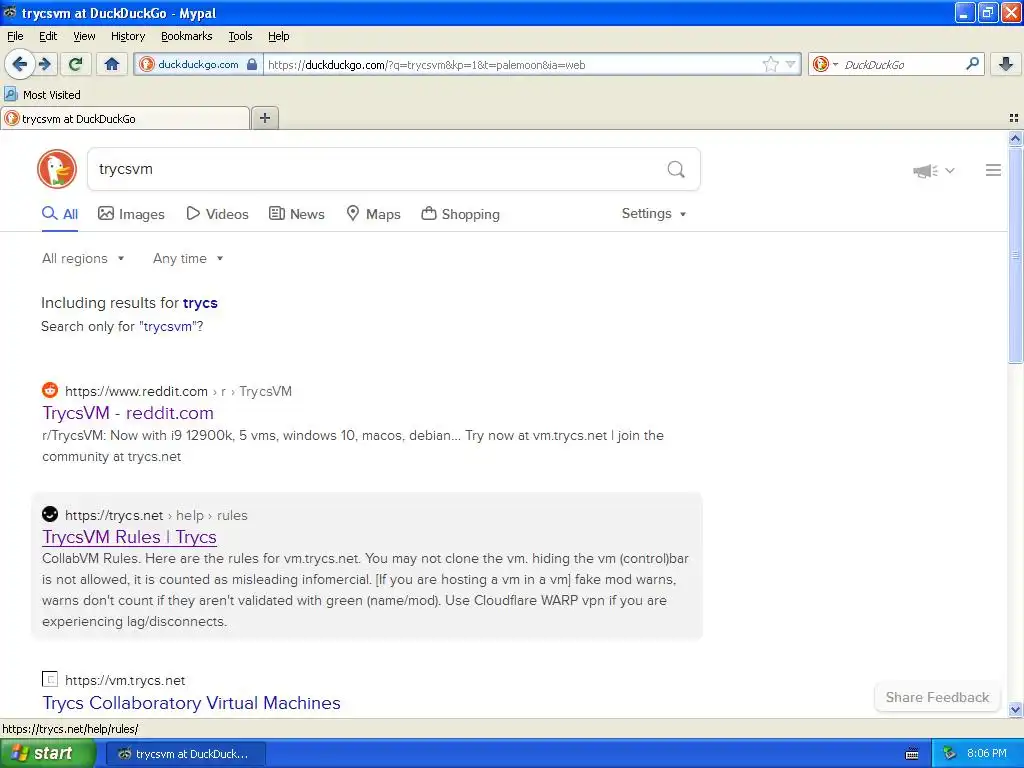The width and height of the screenshot is (1024, 768).
Task: Open 'Trycs Collaboratory Virtual Machines' result
Action: tap(191, 703)
